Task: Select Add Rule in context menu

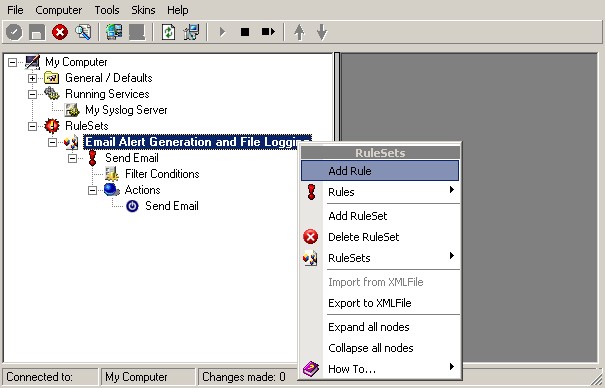Action: click(380, 171)
